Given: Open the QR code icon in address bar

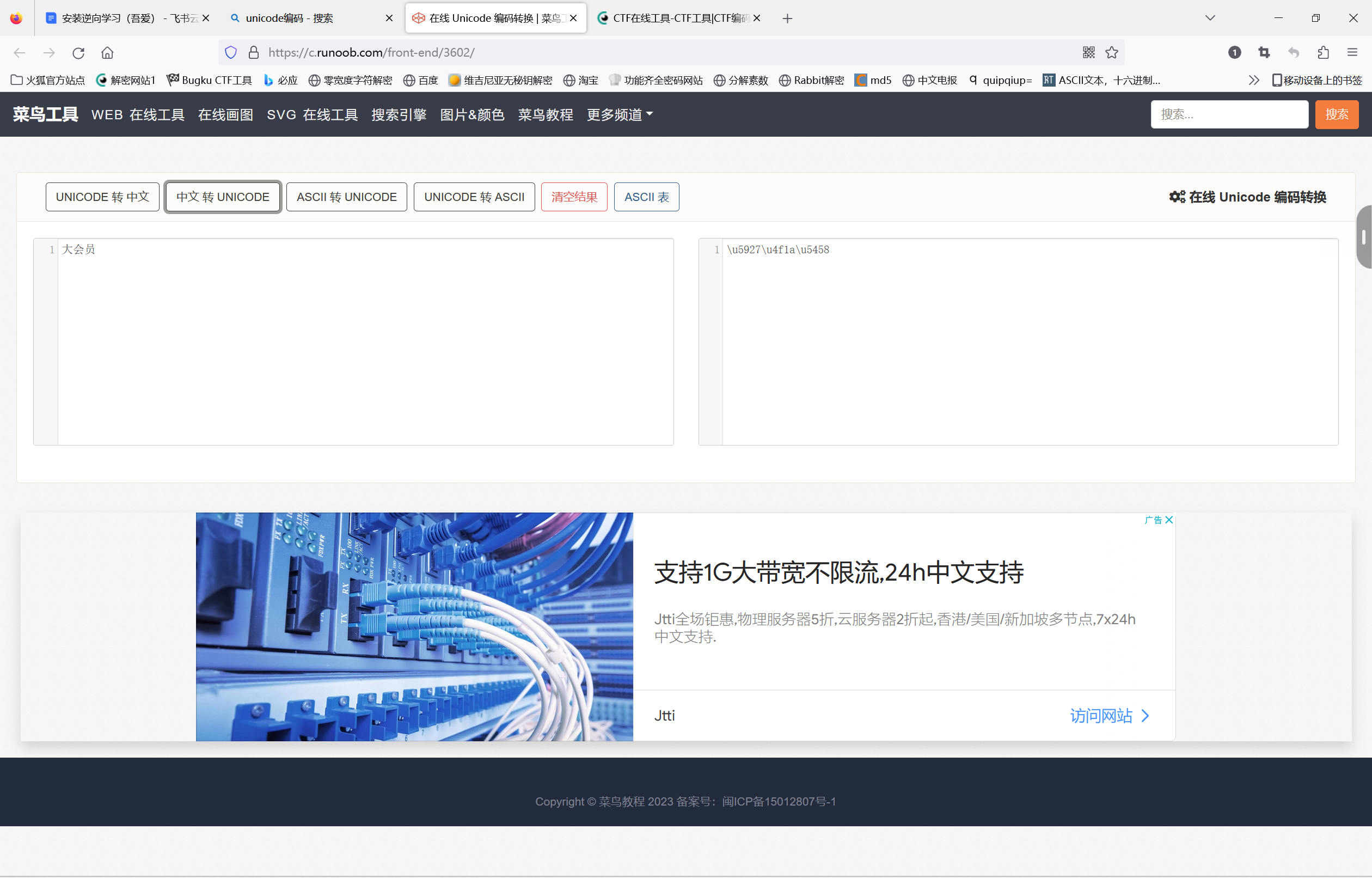Looking at the screenshot, I should pyautogui.click(x=1089, y=52).
